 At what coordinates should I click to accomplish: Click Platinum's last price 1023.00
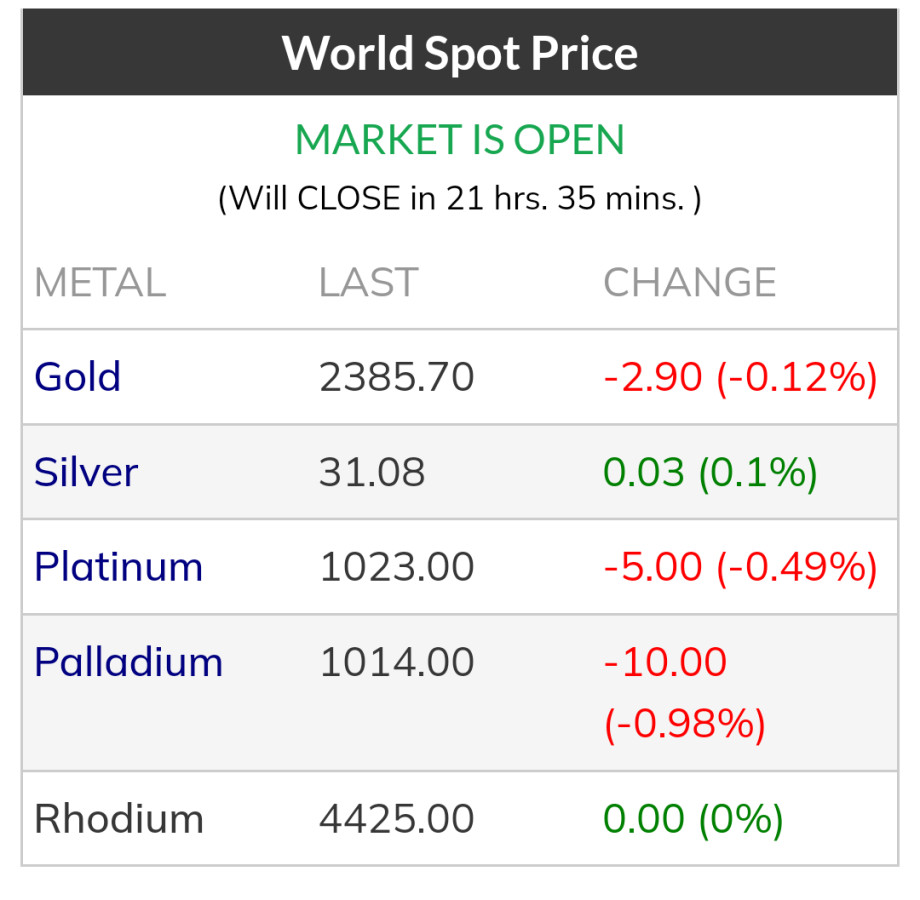396,567
